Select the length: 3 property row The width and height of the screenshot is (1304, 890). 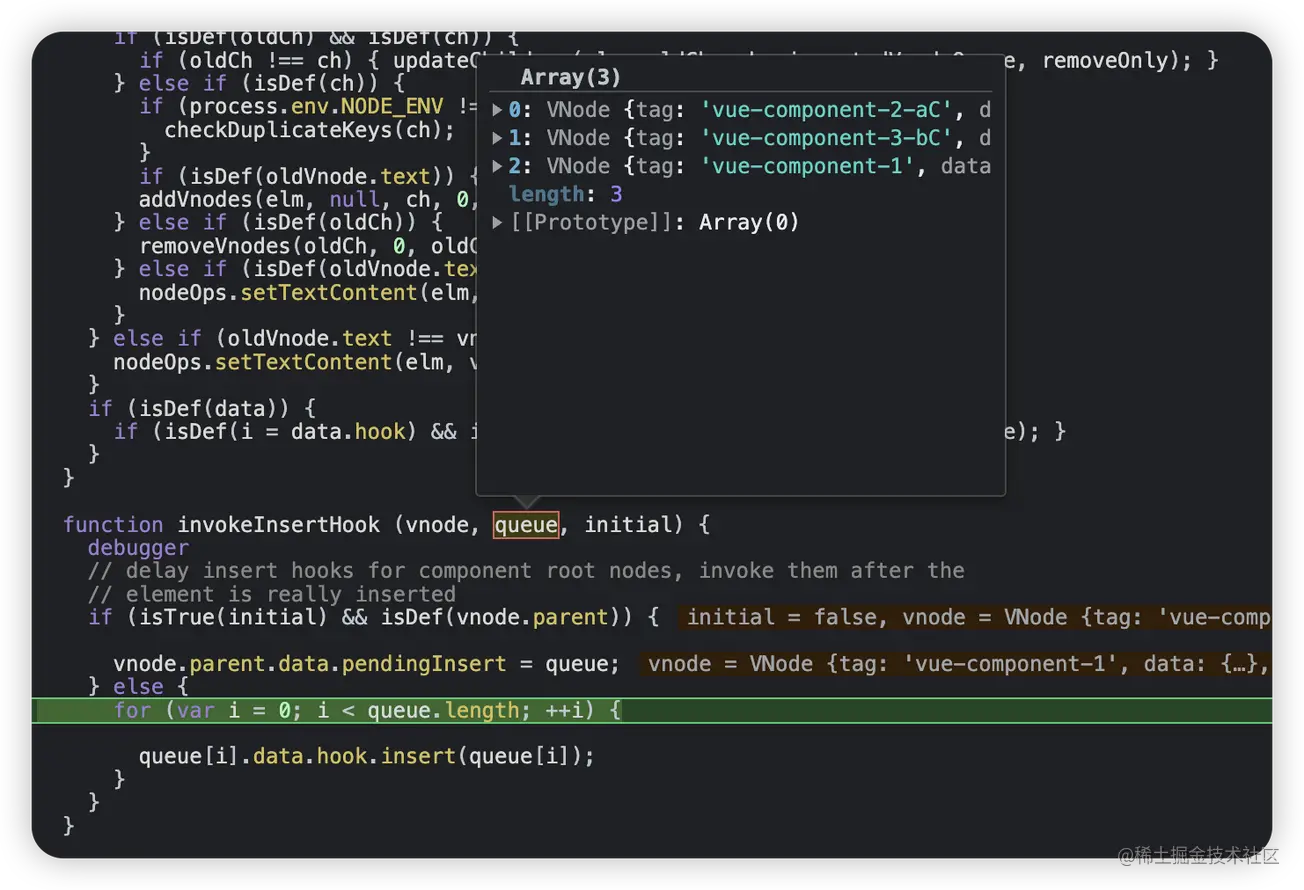coord(565,194)
